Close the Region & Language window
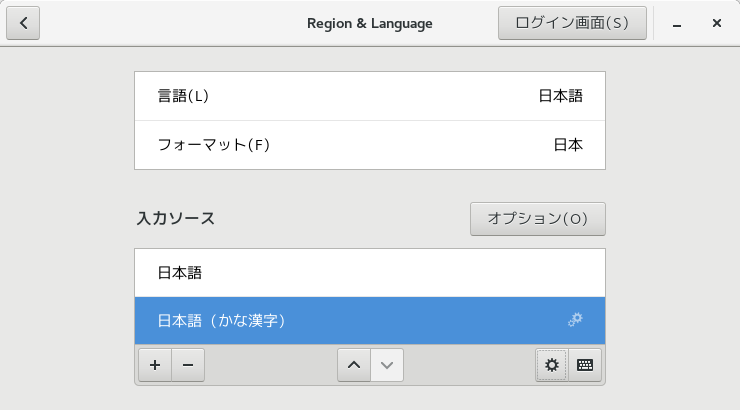This screenshot has width=740, height=410. point(717,23)
